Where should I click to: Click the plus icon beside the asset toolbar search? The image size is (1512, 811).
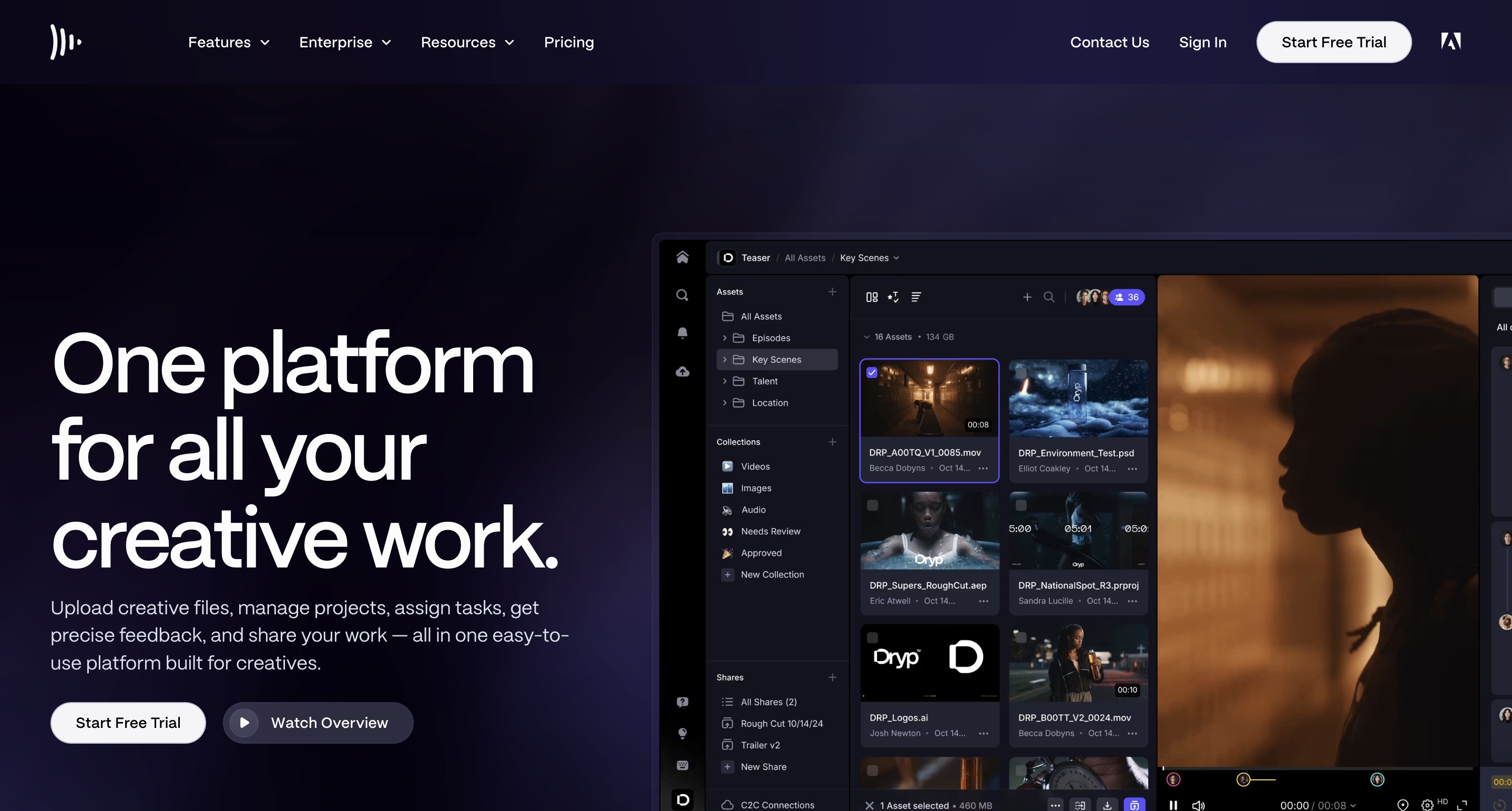tap(1027, 297)
